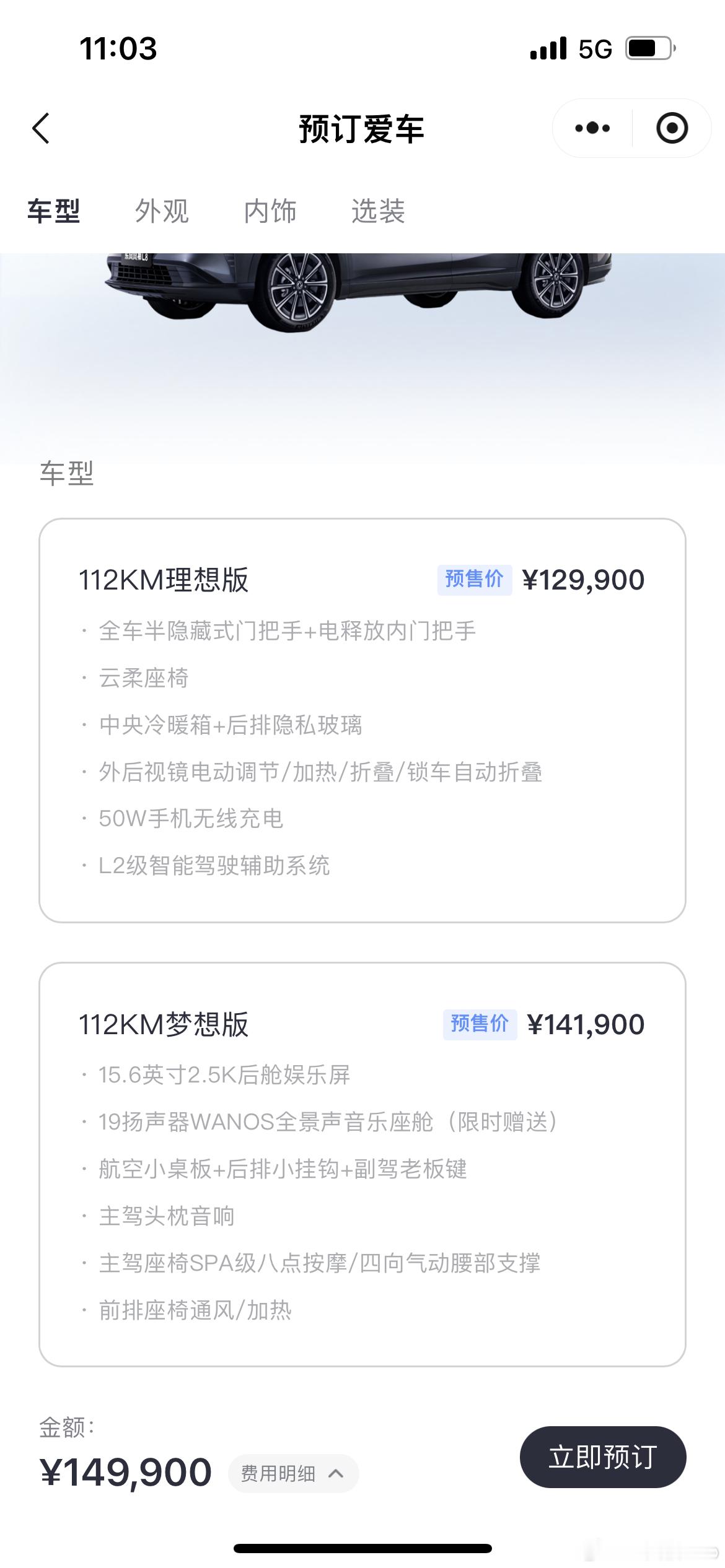Tap the ¥149,900 total amount
This screenshot has width=725, height=1568.
pyautogui.click(x=126, y=1472)
